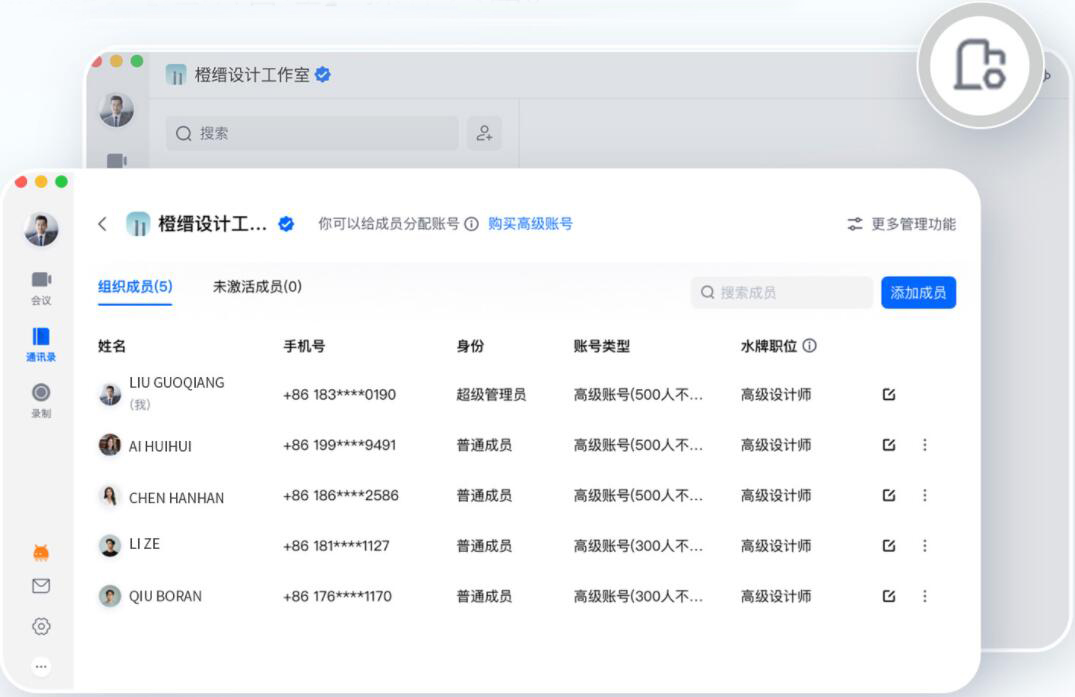Image resolution: width=1075 pixels, height=697 pixels.
Task: Click the orange cat mascot icon
Action: point(41,552)
